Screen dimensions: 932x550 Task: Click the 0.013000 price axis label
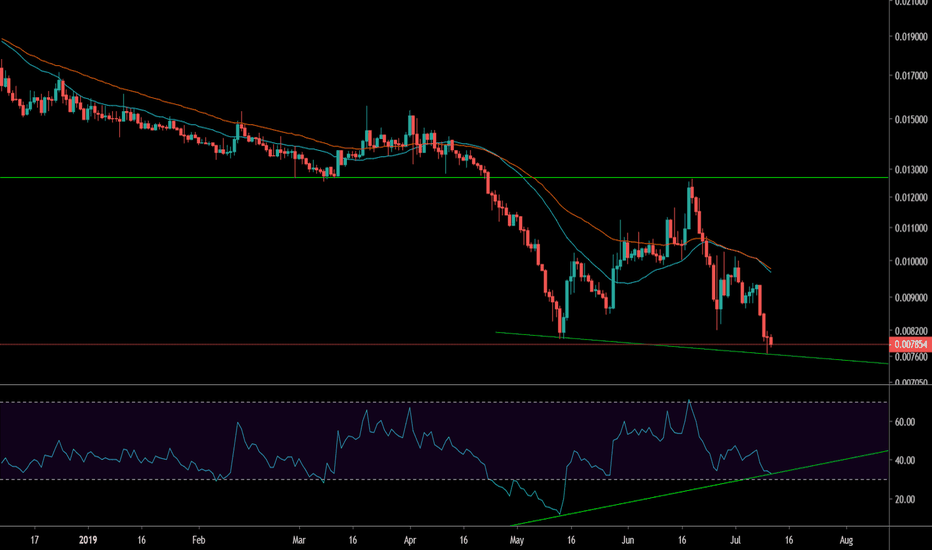911,170
